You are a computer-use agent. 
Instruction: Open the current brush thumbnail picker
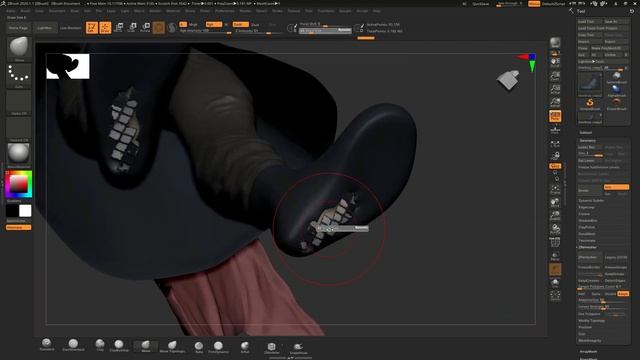tap(19, 49)
